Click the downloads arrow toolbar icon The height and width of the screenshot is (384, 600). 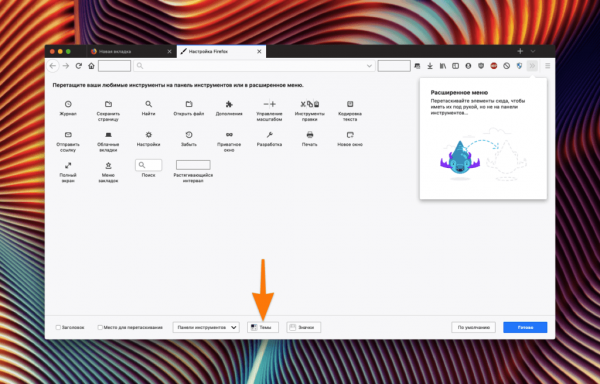430,66
